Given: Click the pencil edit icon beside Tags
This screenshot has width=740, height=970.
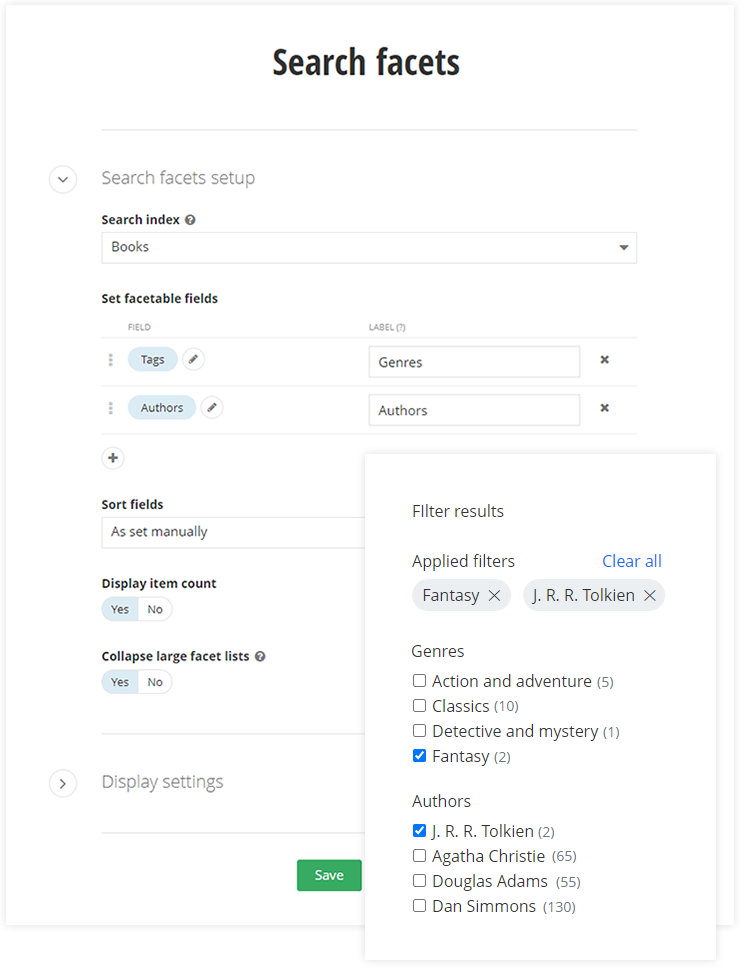Looking at the screenshot, I should coord(193,359).
